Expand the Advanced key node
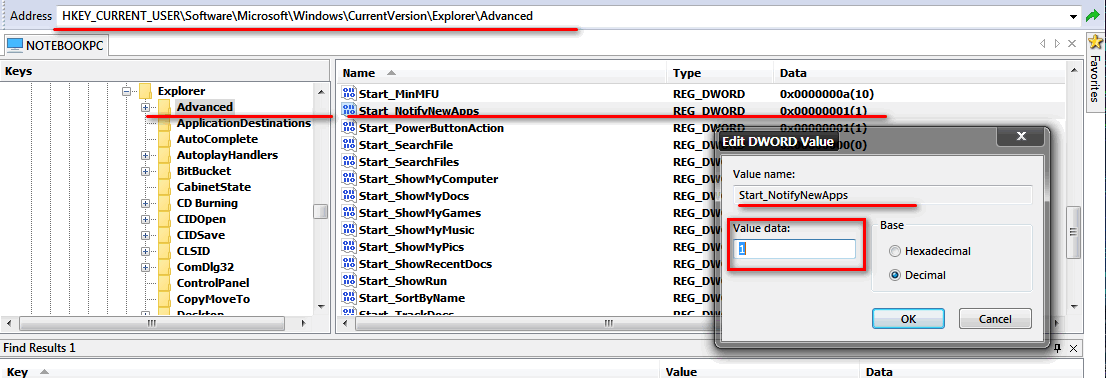Screen dimensions: 1106x378 point(145,107)
